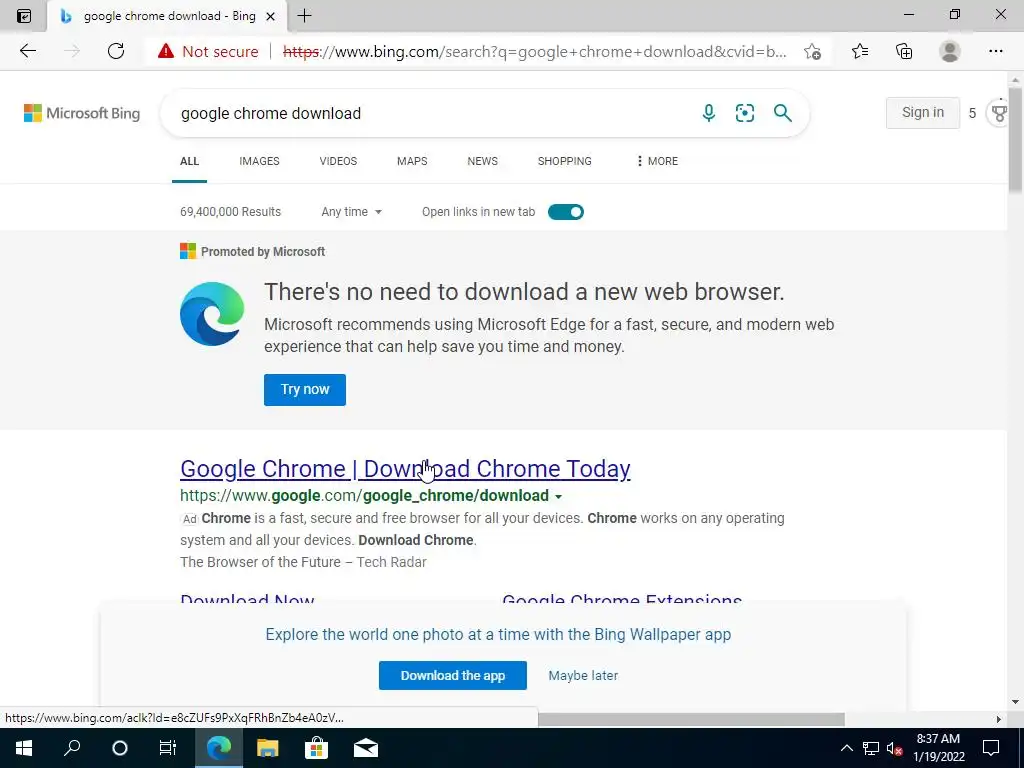Show hidden system tray icons
Viewport: 1024px width, 768px height.
[x=846, y=748]
